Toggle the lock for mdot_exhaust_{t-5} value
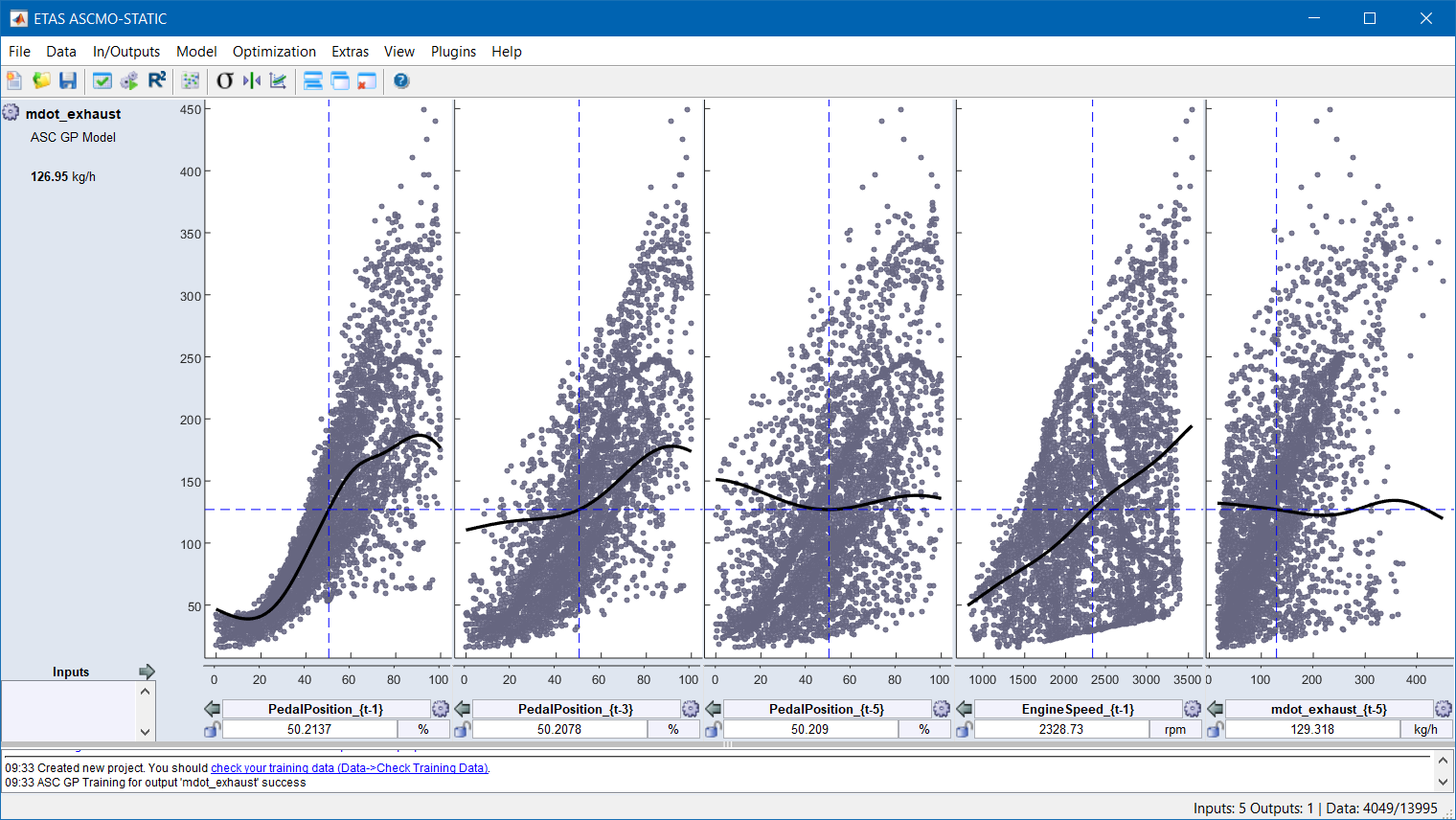1456x820 pixels. (x=1215, y=730)
